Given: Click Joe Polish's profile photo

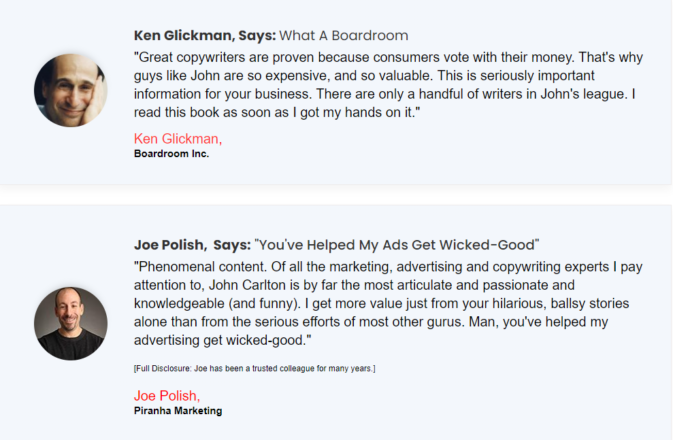Looking at the screenshot, I should point(71,324).
